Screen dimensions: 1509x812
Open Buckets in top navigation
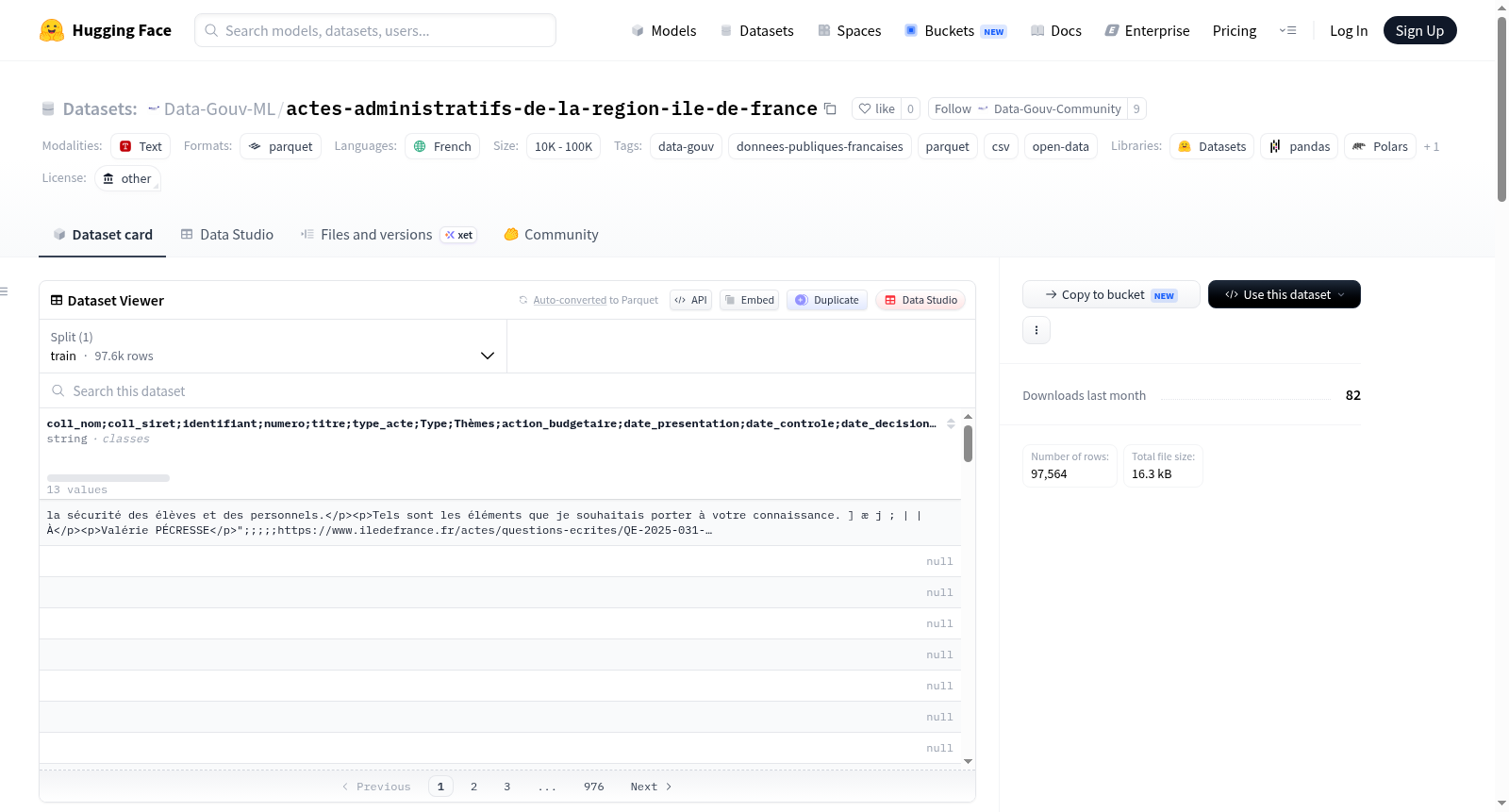(955, 30)
